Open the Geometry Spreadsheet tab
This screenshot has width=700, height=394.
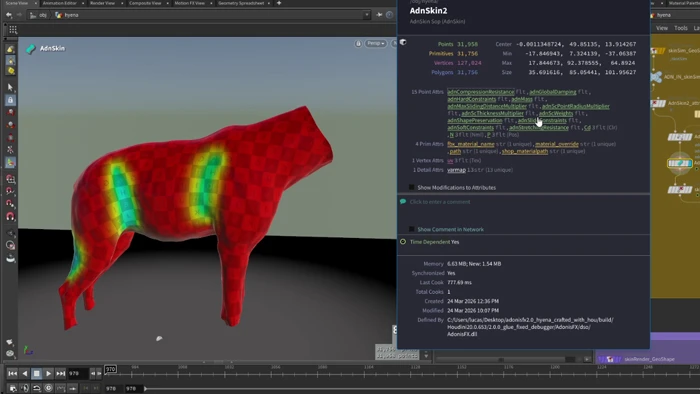point(241,3)
